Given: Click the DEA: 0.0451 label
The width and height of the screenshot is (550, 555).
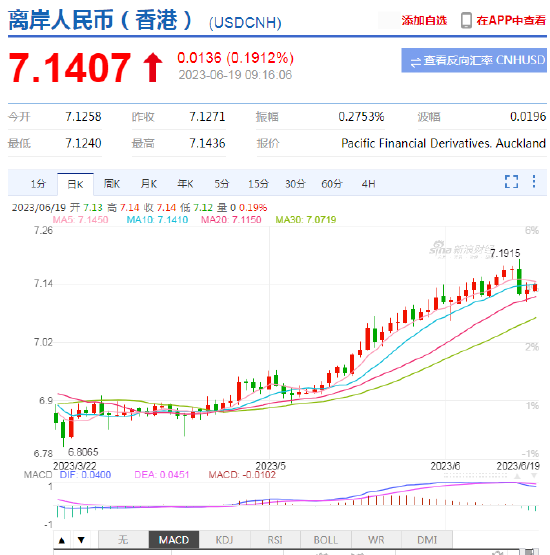Looking at the screenshot, I should click(162, 475).
